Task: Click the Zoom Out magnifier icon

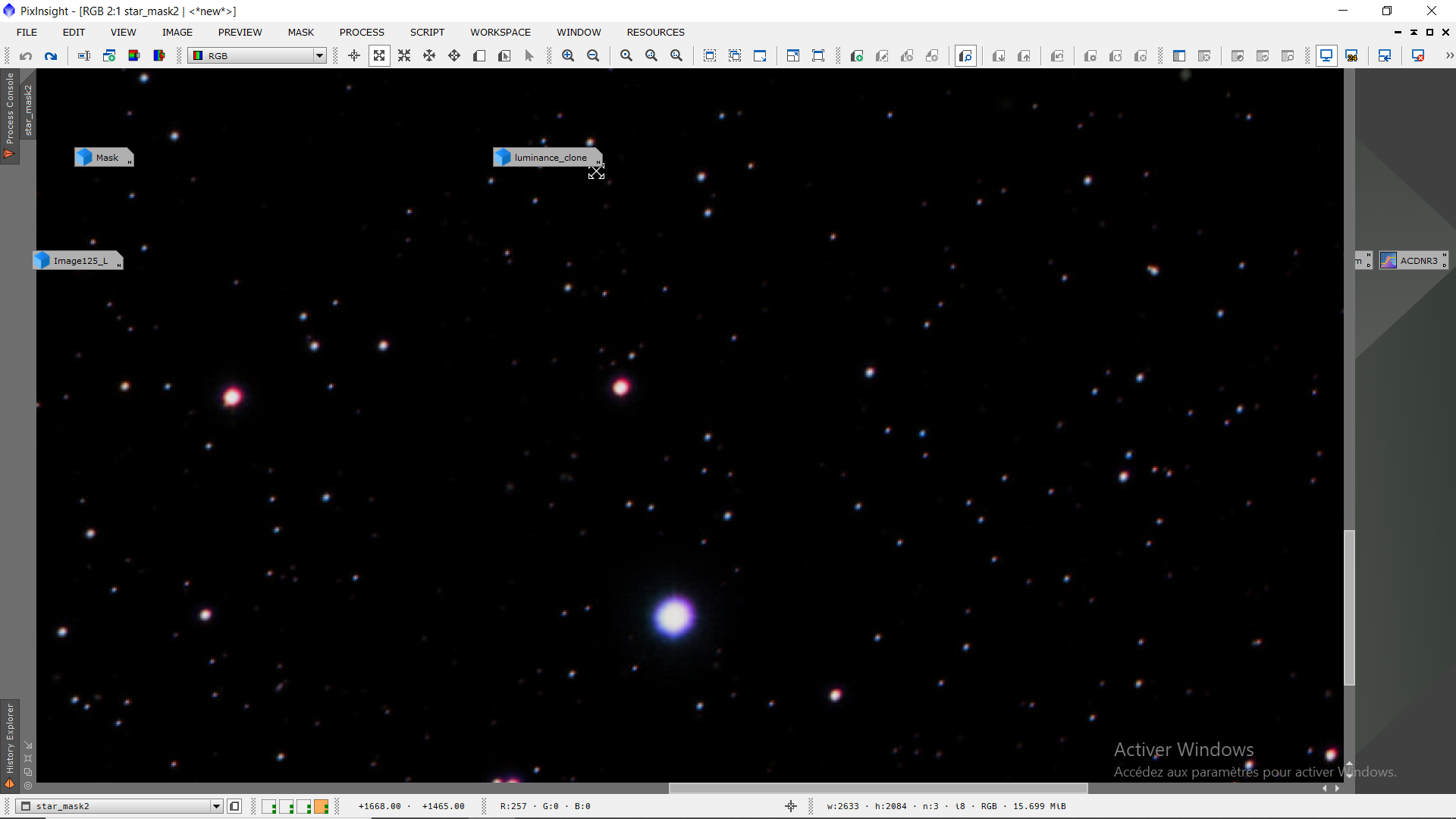Action: 593,56
